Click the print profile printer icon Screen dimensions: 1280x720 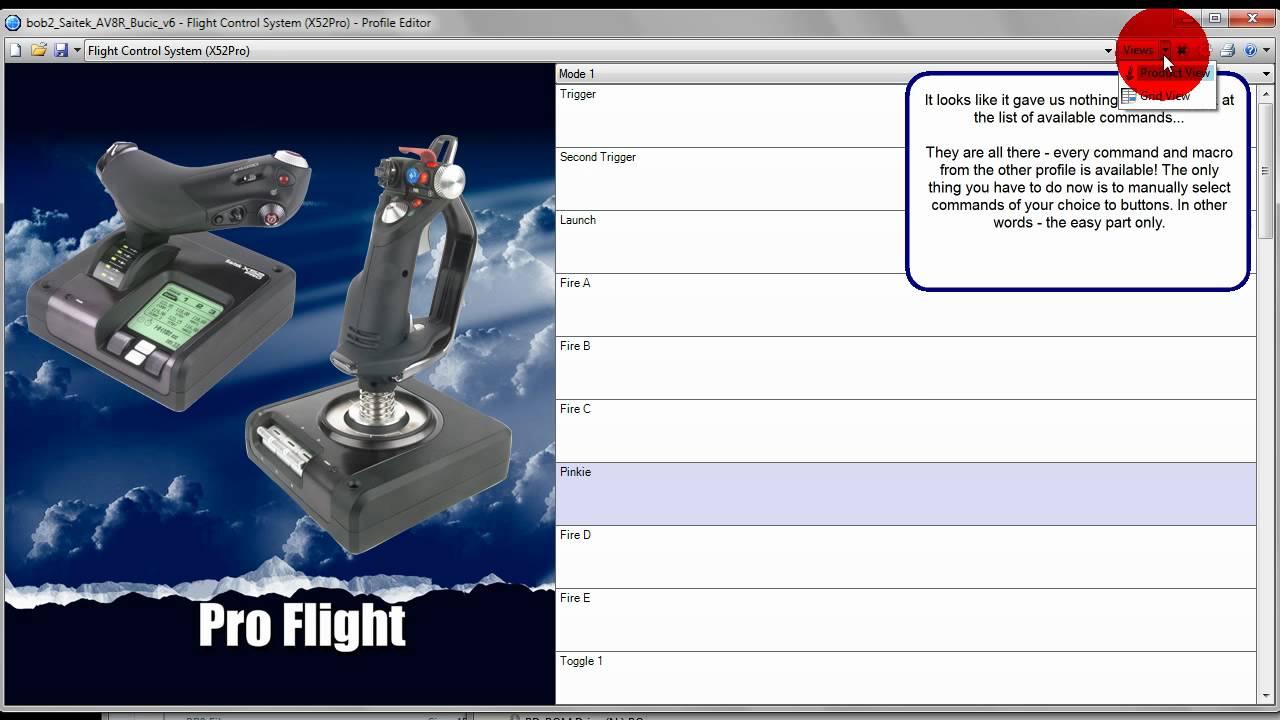click(x=1227, y=50)
